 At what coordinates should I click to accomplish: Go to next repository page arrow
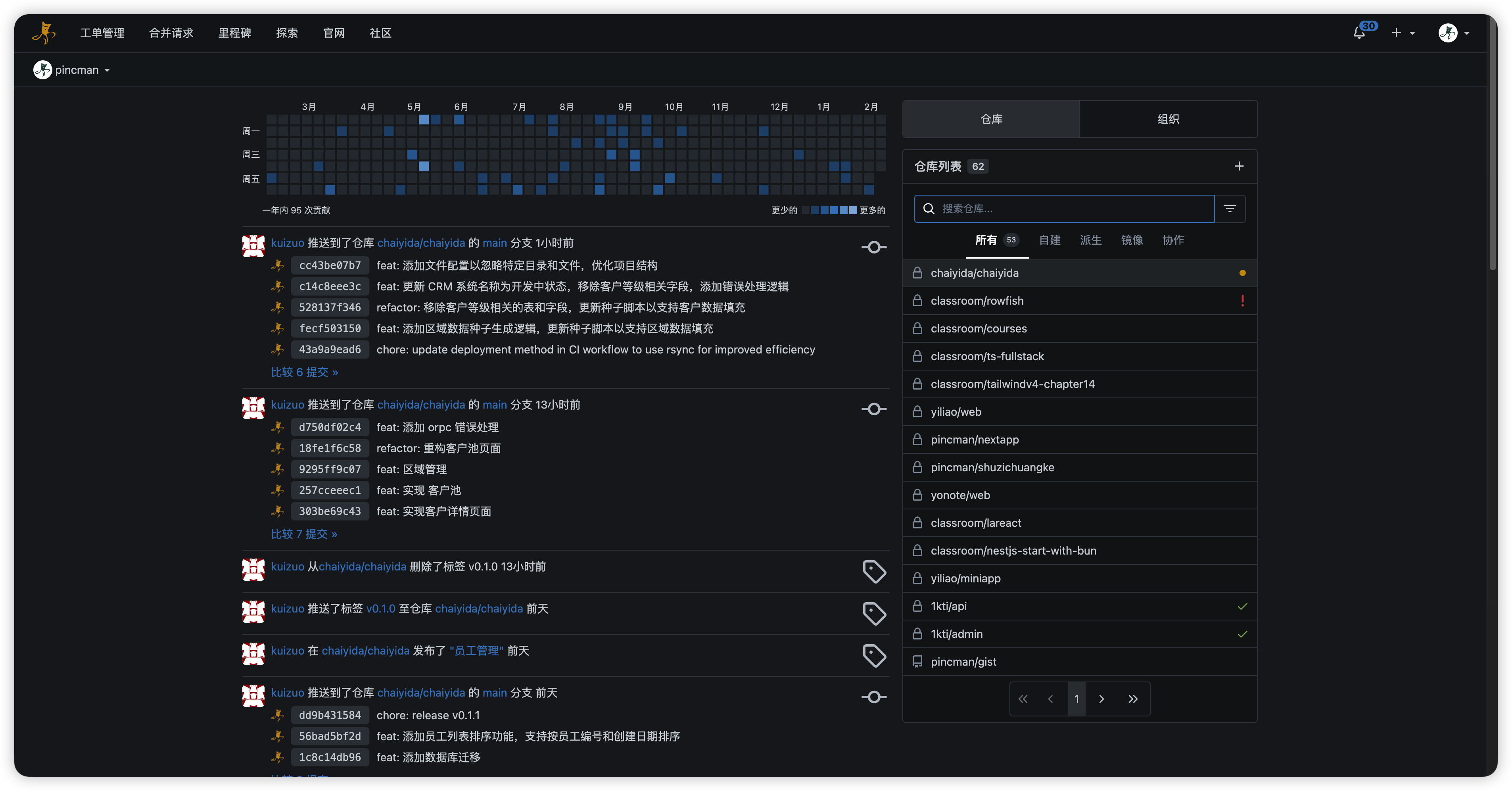click(1102, 699)
